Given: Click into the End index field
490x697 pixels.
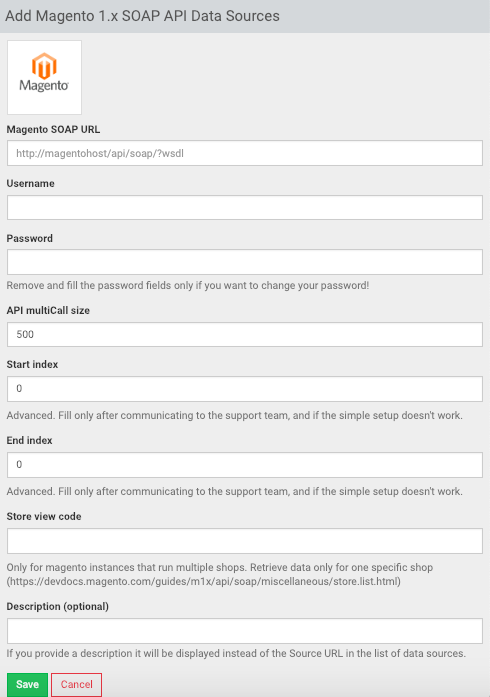Looking at the screenshot, I should pyautogui.click(x=245, y=465).
